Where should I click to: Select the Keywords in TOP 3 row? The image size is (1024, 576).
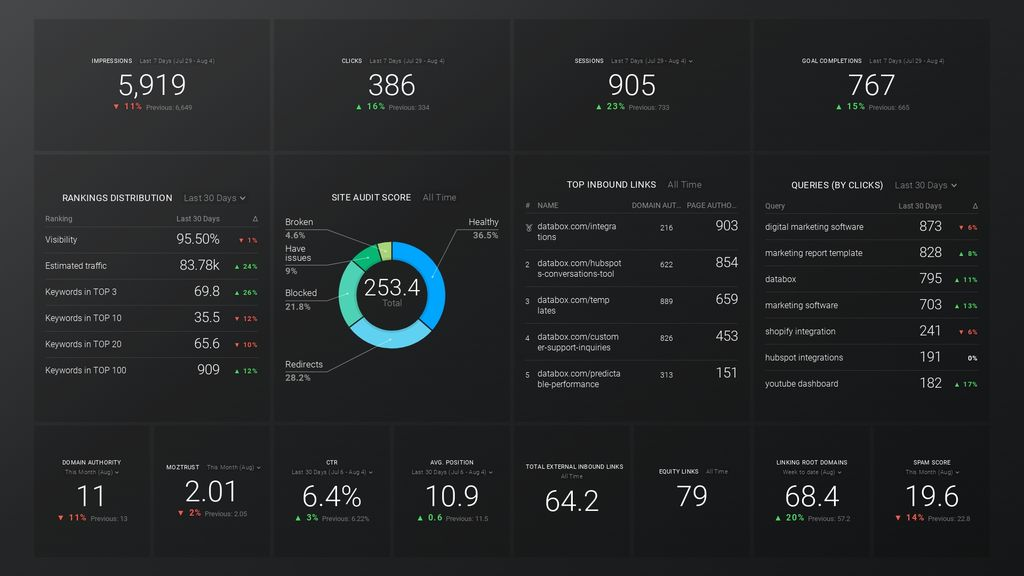click(x=152, y=292)
